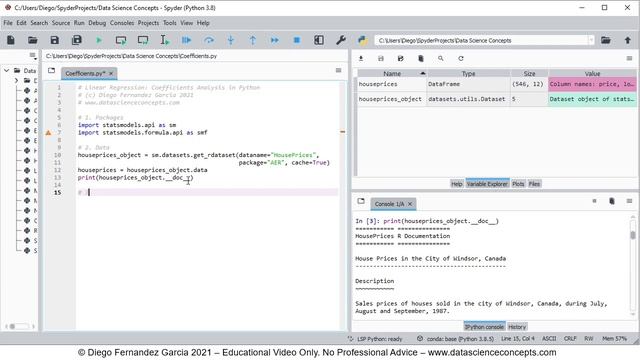Open the Projects menu
The height and width of the screenshot is (360, 640).
tap(148, 23)
